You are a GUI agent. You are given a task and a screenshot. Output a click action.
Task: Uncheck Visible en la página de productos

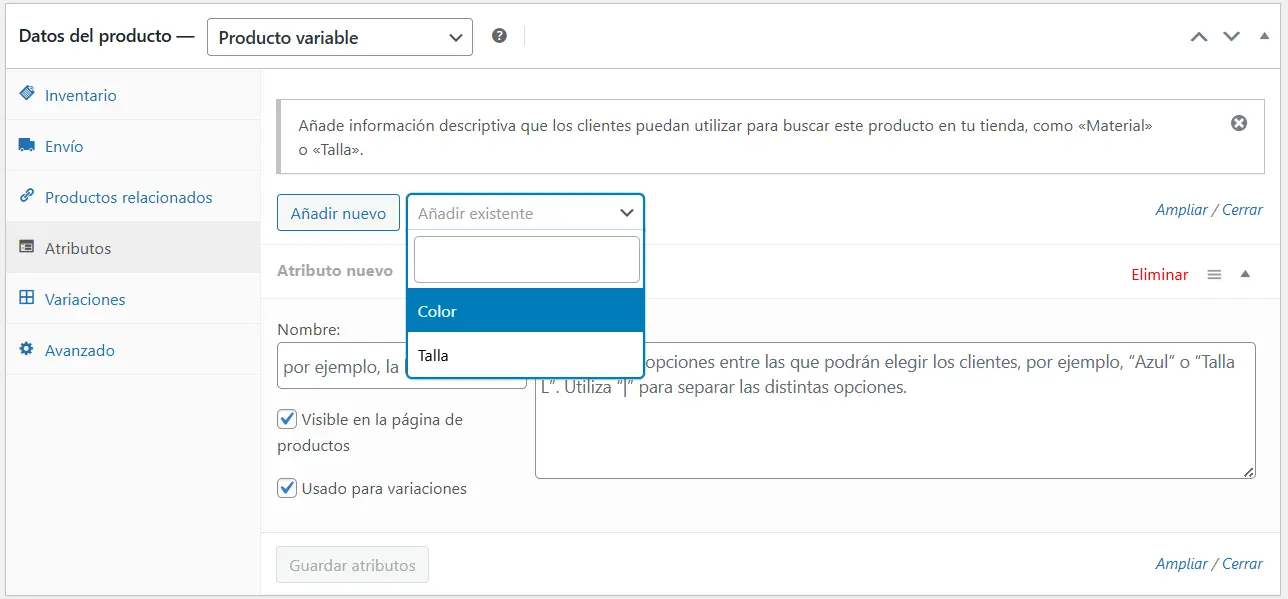288,420
